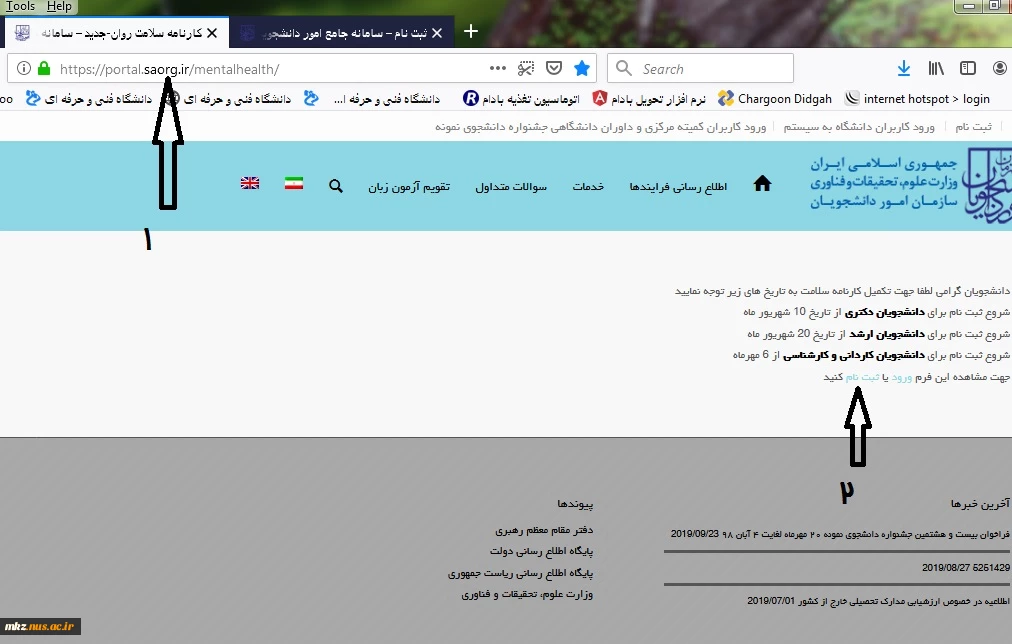Open the Library icon
This screenshot has width=1012, height=644.
936,68
